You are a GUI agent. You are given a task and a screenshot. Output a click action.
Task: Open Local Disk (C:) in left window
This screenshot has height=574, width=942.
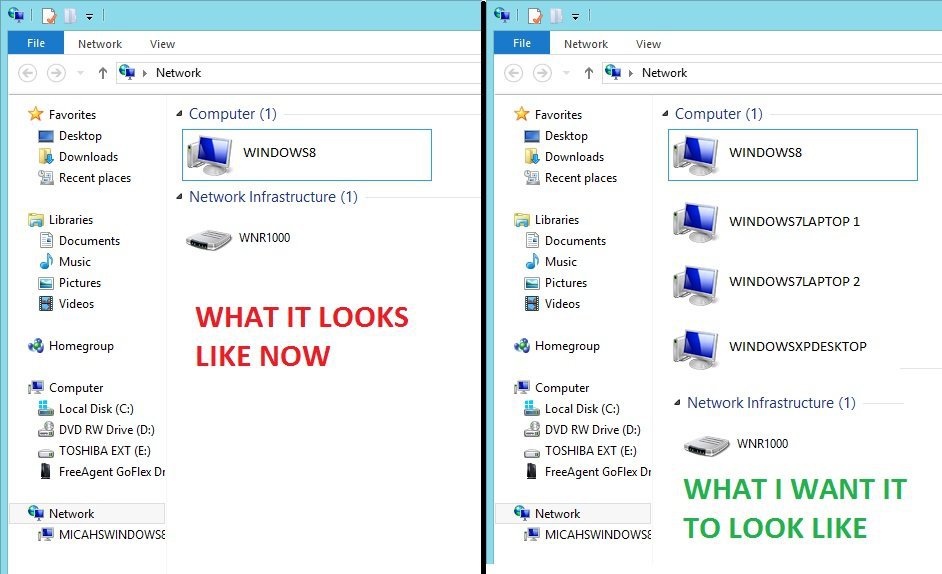pos(86,409)
